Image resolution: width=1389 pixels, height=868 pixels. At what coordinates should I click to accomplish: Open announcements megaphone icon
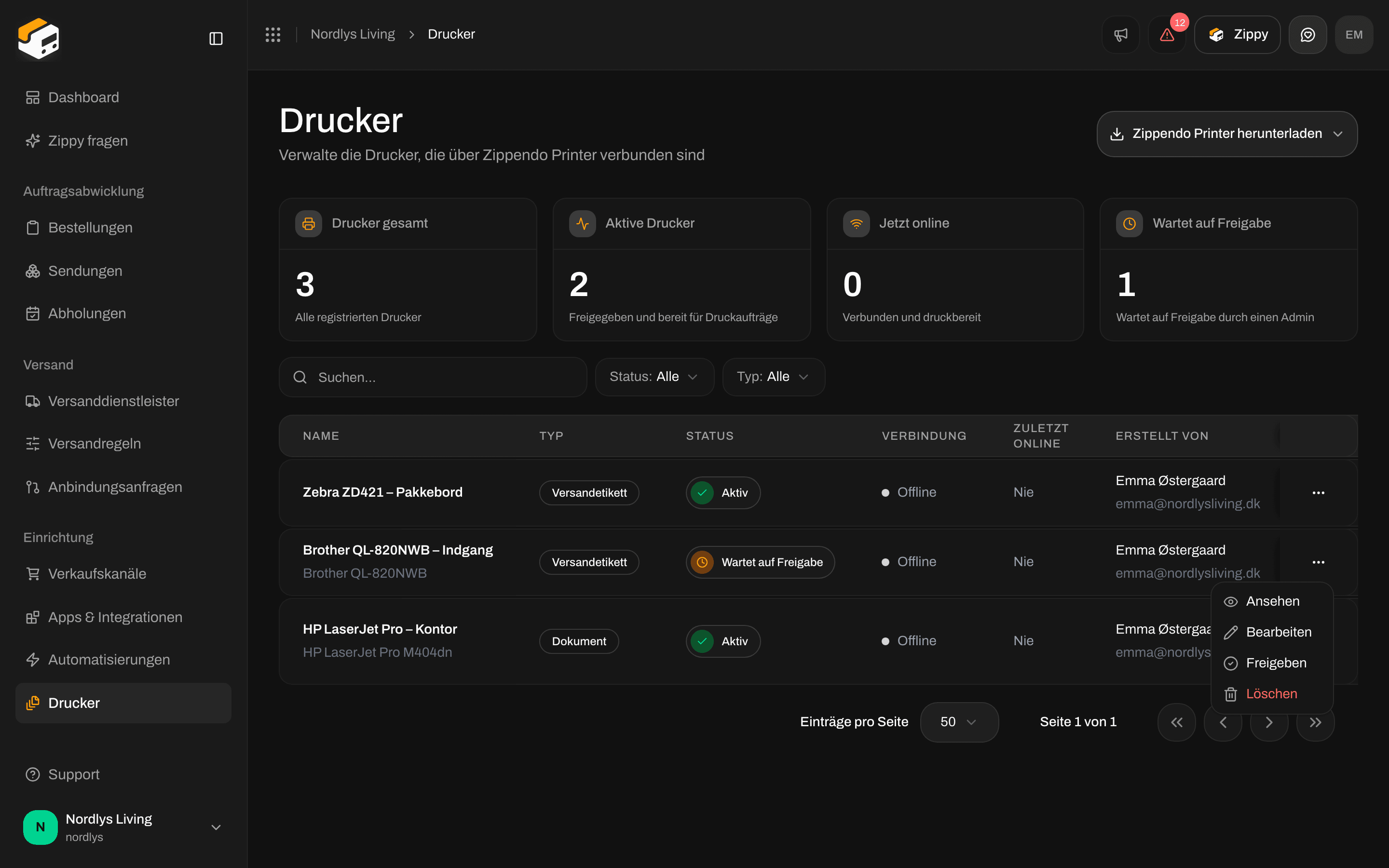(1120, 34)
